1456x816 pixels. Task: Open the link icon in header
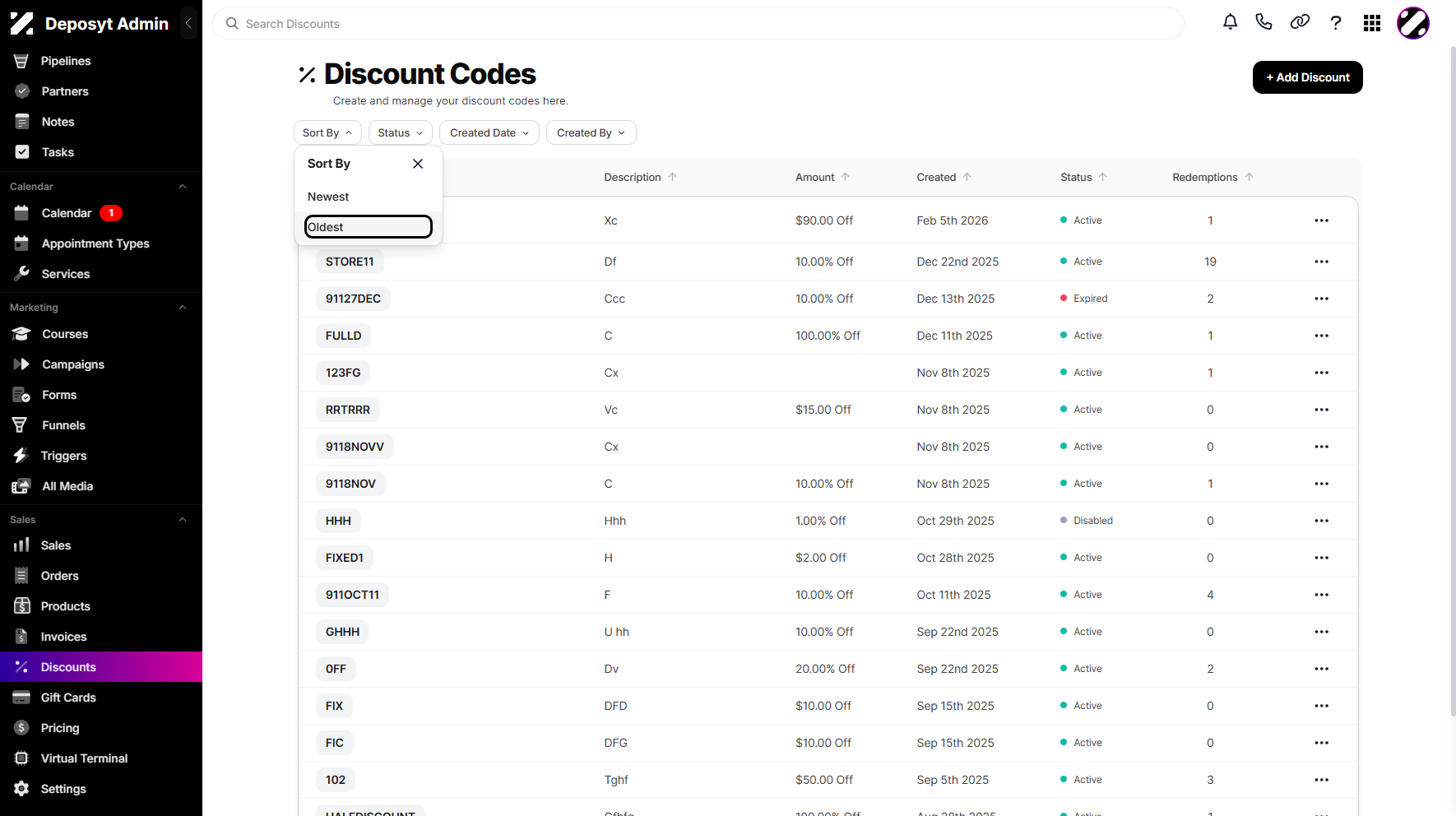tap(1300, 23)
